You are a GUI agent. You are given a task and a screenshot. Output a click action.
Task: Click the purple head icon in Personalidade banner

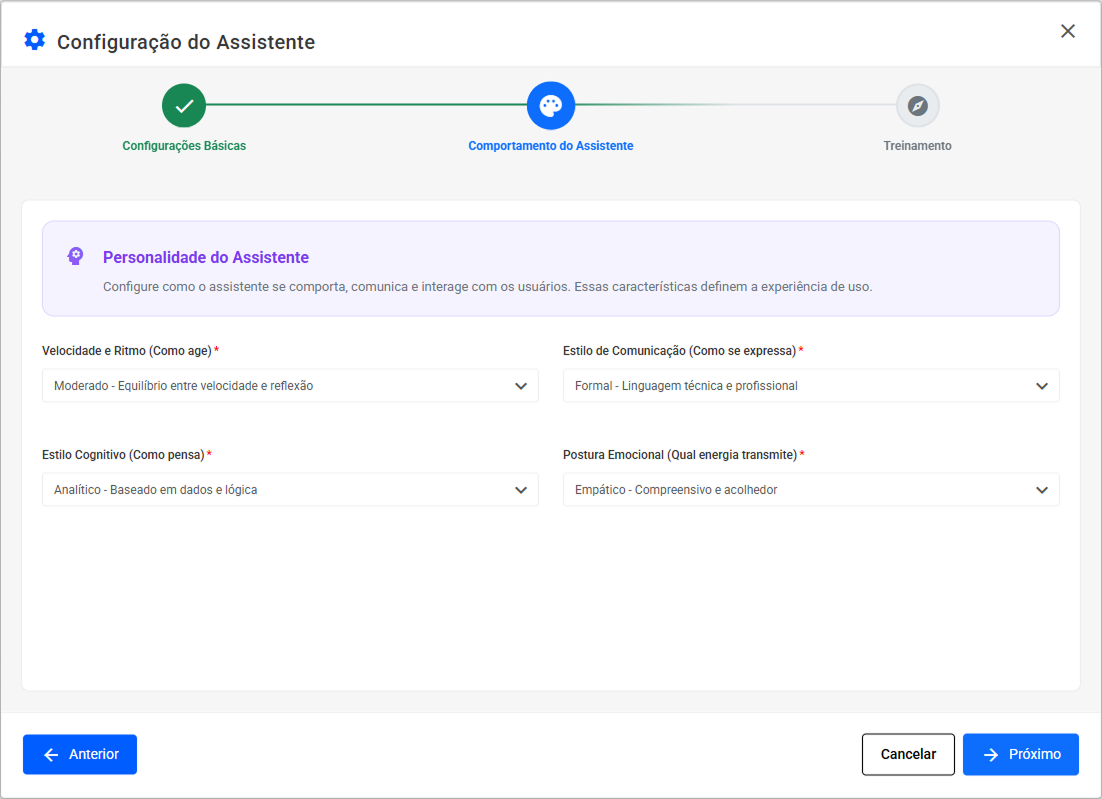(x=75, y=257)
